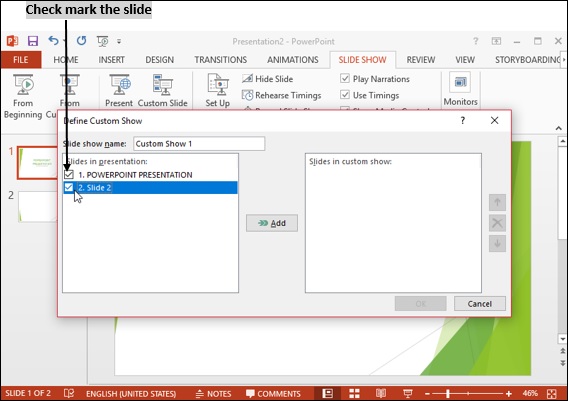The width and height of the screenshot is (568, 401).
Task: Open the COMMENTS pane
Action: (x=273, y=394)
